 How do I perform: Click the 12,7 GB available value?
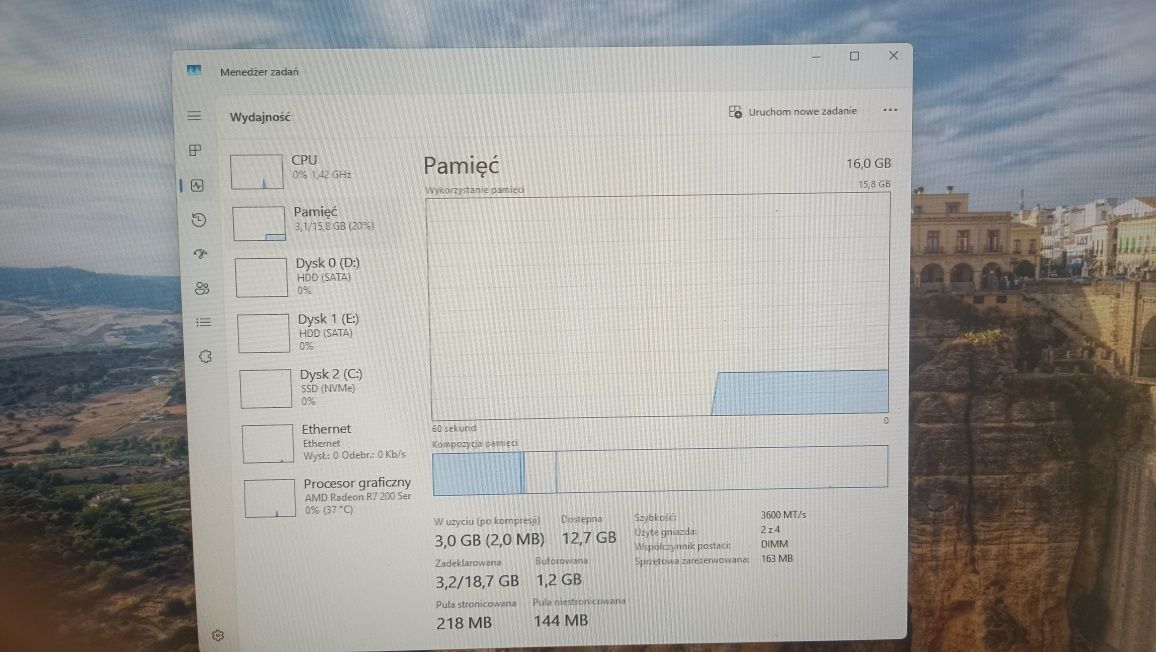(x=588, y=538)
